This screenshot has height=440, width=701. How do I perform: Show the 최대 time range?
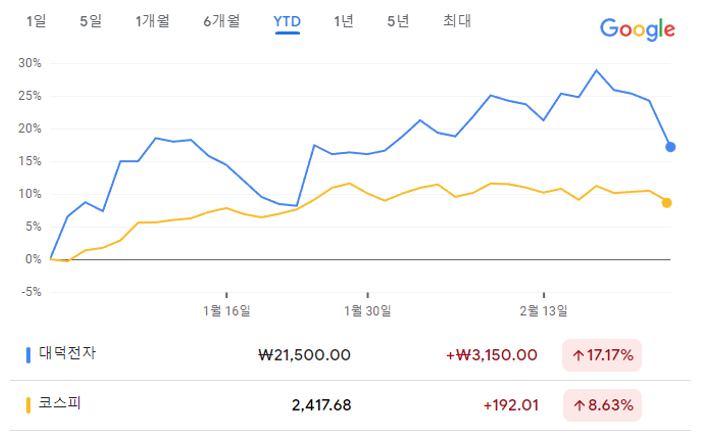tap(457, 21)
